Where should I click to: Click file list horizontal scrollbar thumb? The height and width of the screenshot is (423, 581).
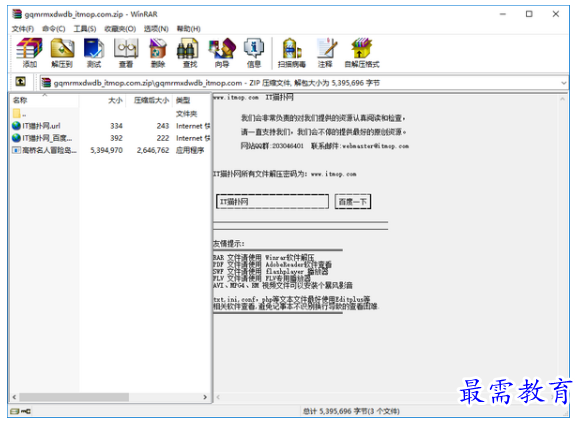point(74,397)
